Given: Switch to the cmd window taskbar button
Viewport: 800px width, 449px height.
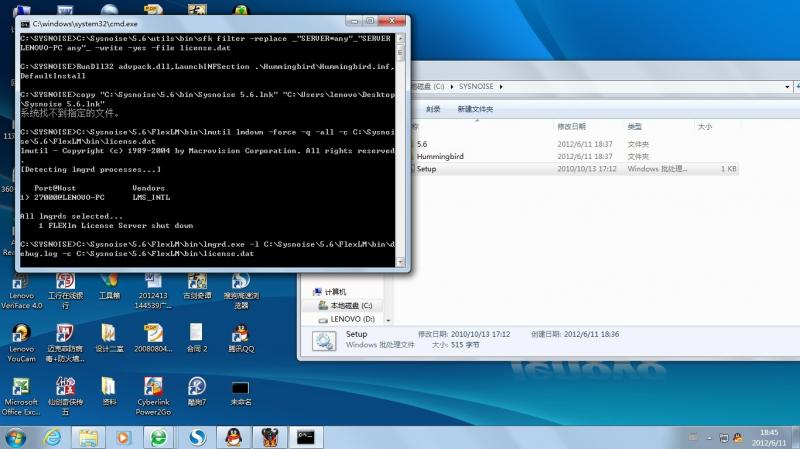Looking at the screenshot, I should [x=306, y=438].
